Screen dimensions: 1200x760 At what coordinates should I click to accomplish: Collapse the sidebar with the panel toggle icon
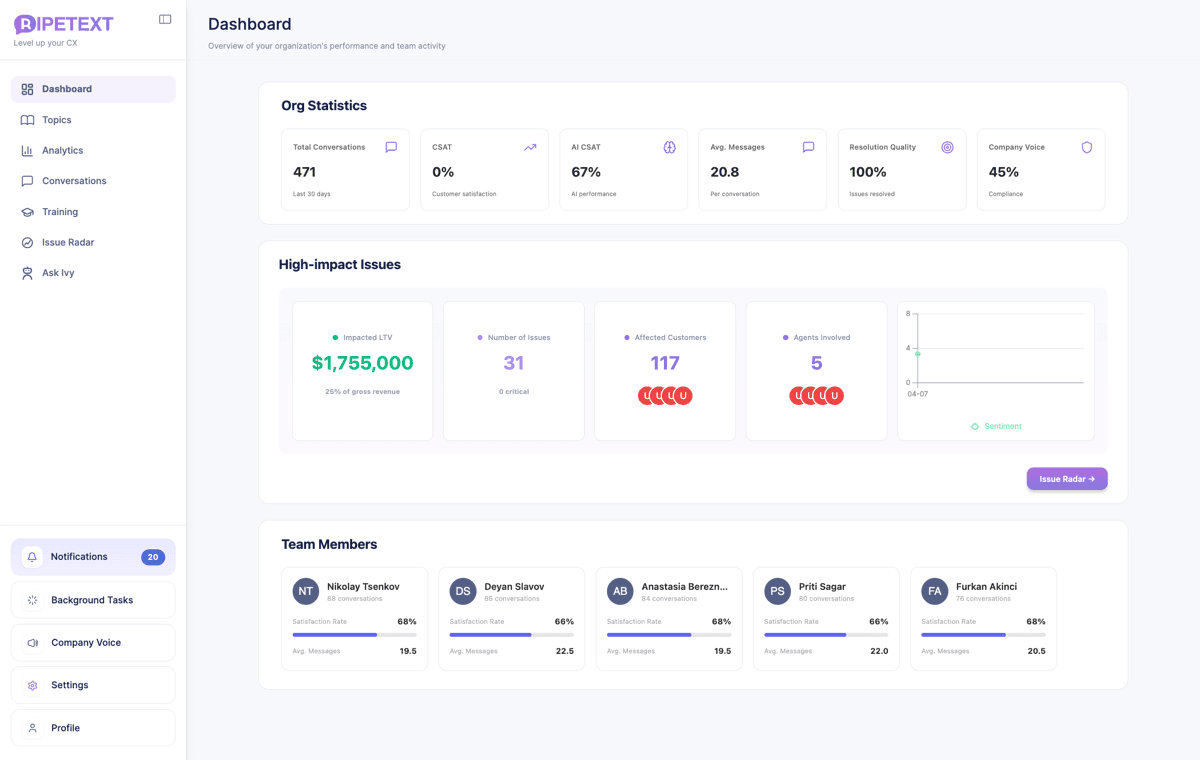[x=165, y=19]
